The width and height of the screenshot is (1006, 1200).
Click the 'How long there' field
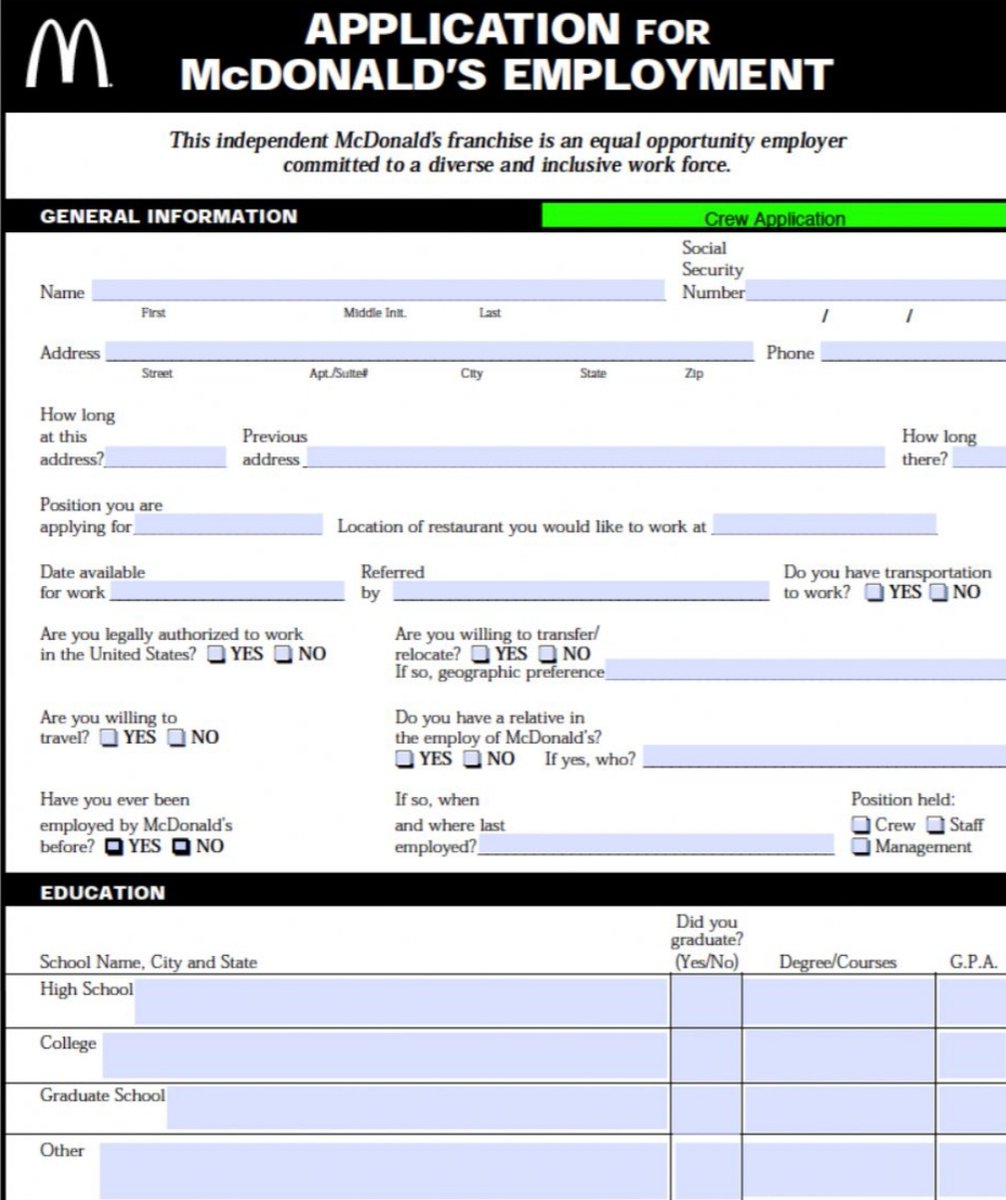(978, 458)
